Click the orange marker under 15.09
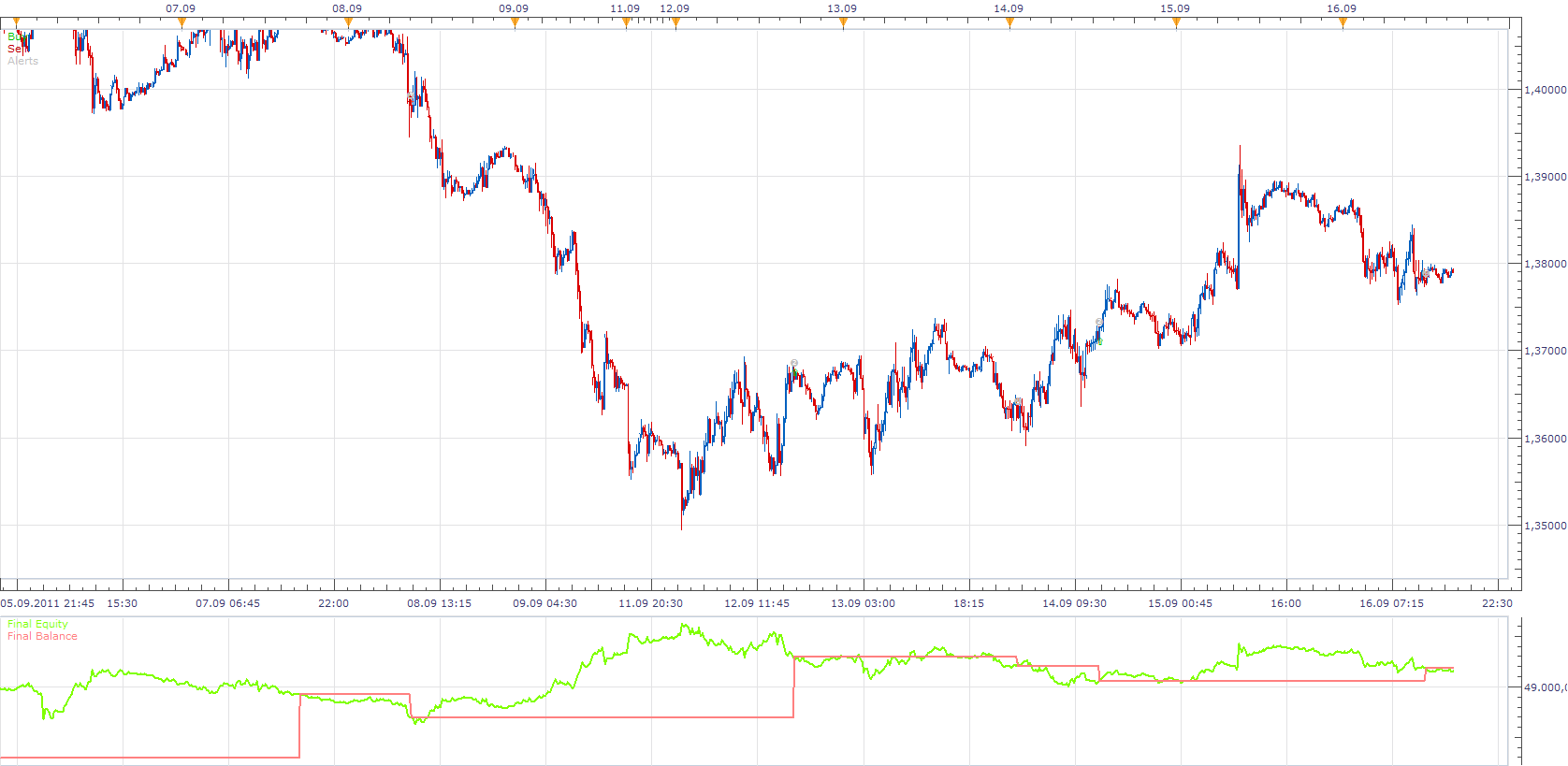The image size is (1568, 766). click(x=1176, y=23)
